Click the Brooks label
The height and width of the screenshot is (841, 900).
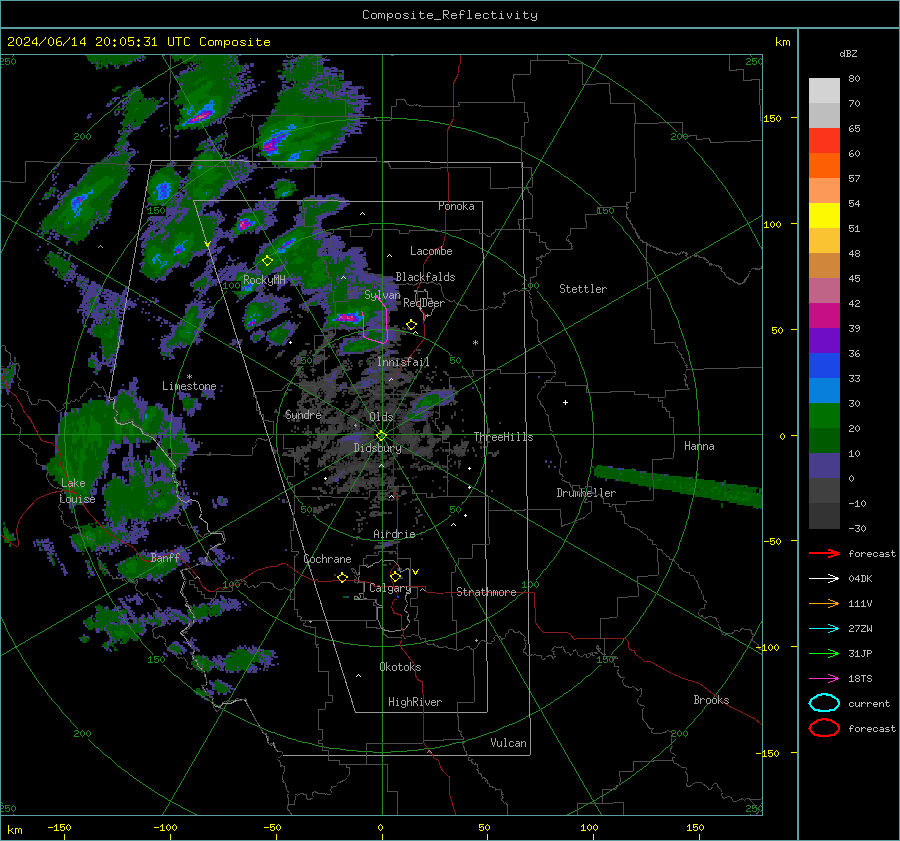[711, 700]
